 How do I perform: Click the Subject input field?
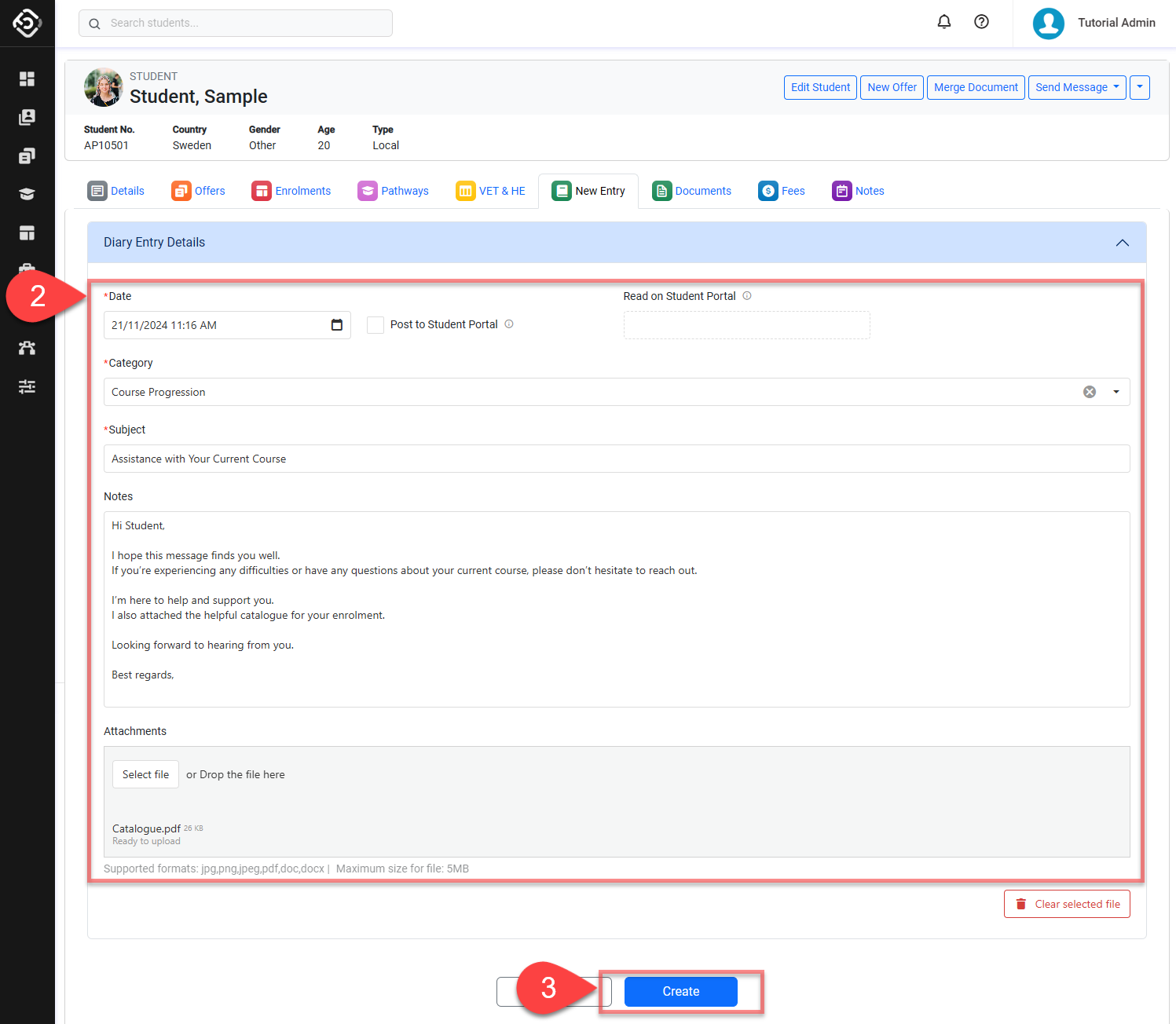click(616, 459)
